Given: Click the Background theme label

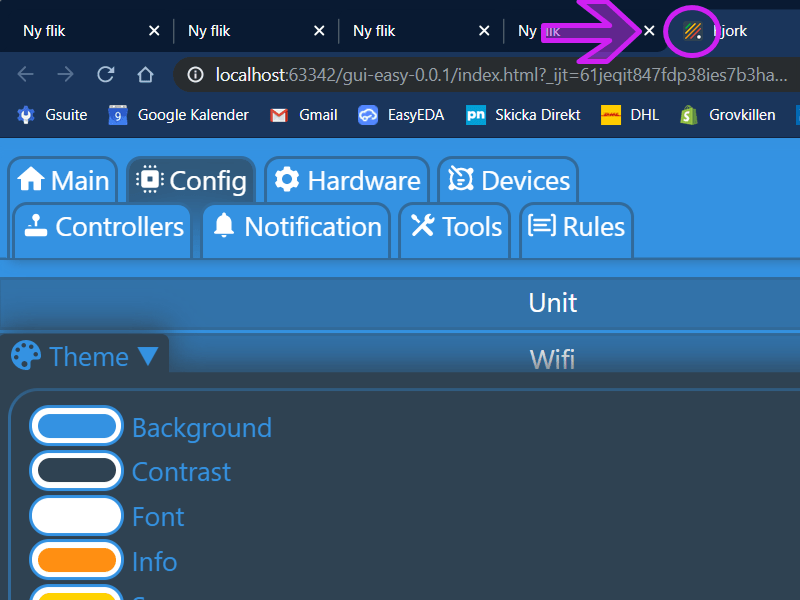Looking at the screenshot, I should pyautogui.click(x=202, y=428).
